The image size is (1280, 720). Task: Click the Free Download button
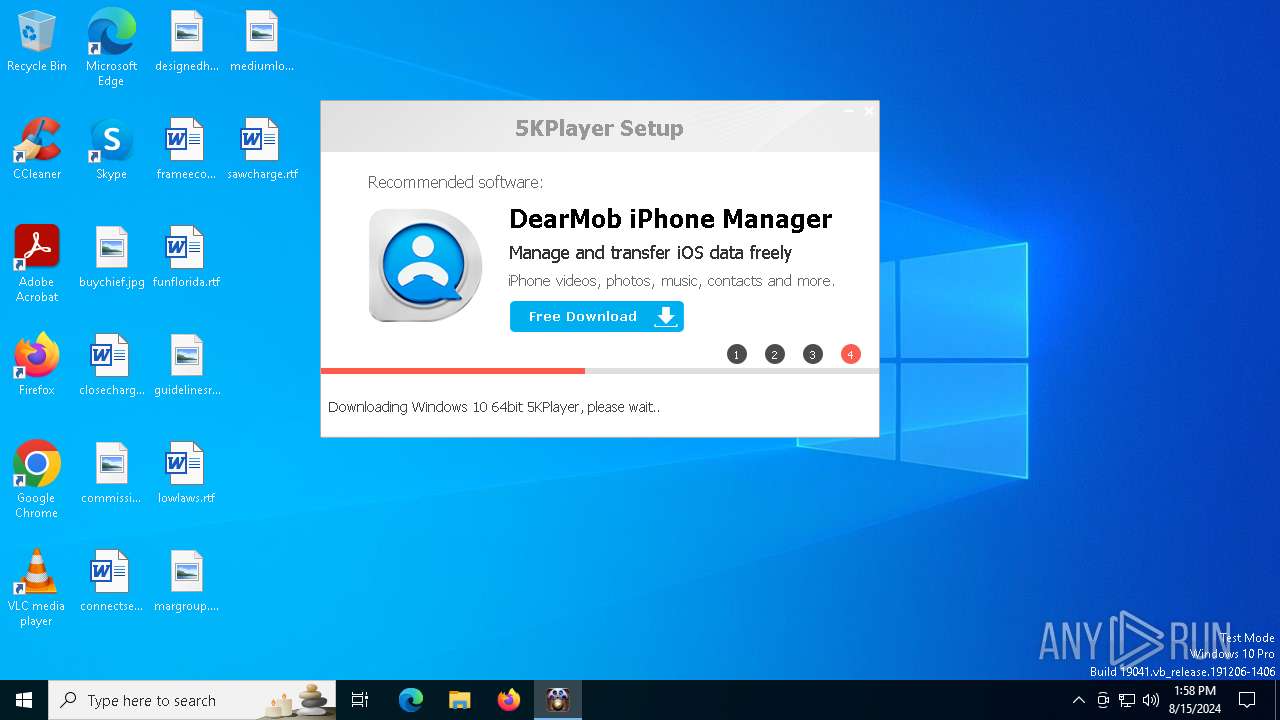coord(597,316)
